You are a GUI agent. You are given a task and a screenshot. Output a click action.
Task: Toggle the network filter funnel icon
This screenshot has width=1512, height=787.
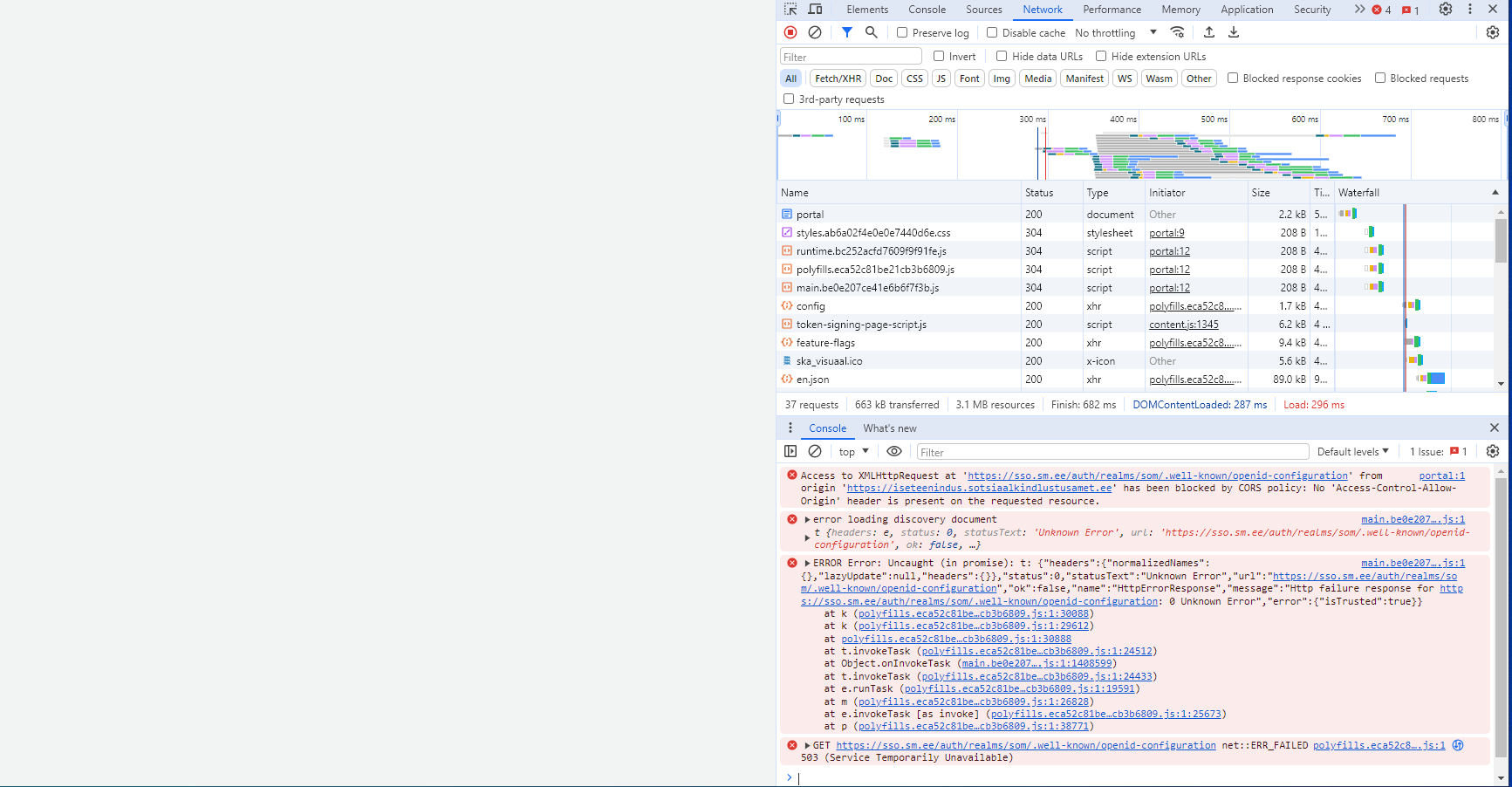pos(846,32)
